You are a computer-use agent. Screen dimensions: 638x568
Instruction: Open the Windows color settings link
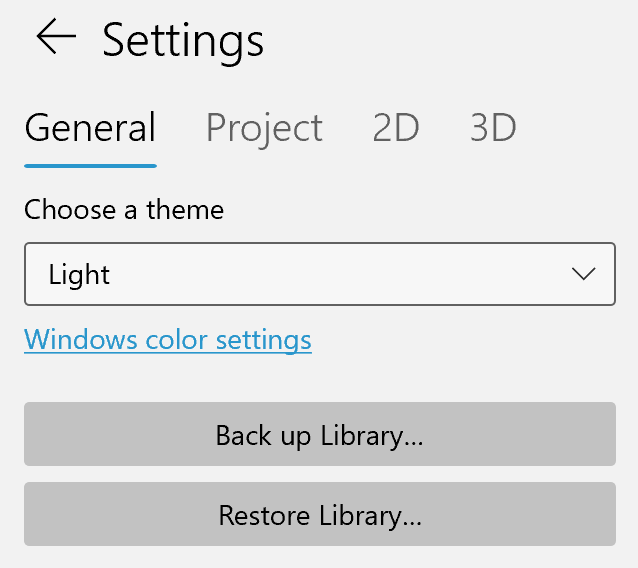coord(168,340)
